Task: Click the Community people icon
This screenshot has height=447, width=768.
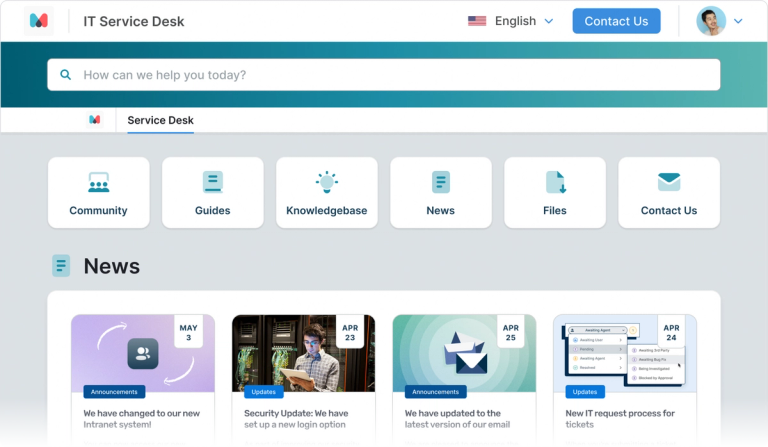Action: 98,183
